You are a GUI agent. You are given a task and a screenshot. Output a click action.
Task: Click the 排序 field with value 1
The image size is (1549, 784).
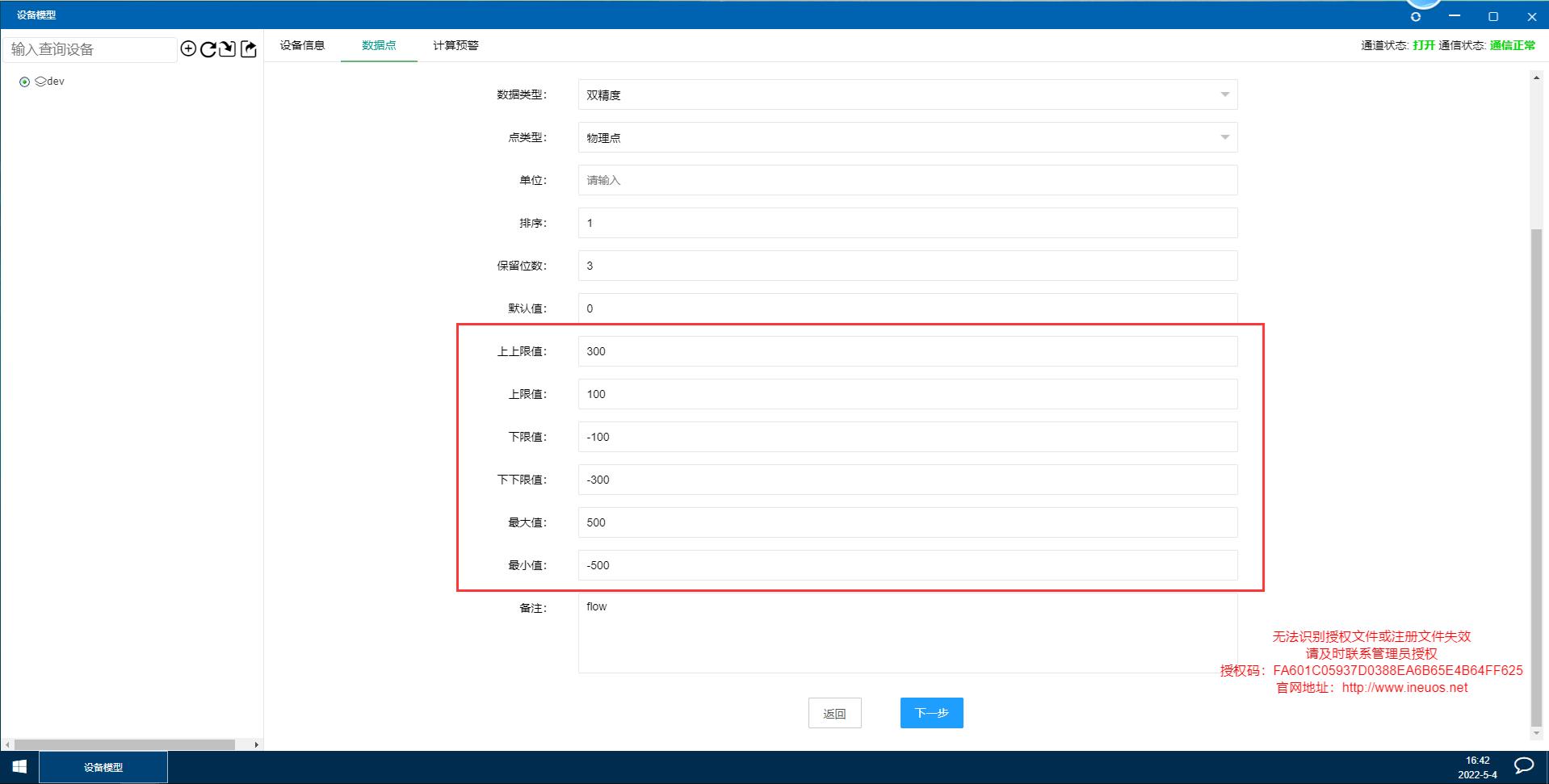908,223
